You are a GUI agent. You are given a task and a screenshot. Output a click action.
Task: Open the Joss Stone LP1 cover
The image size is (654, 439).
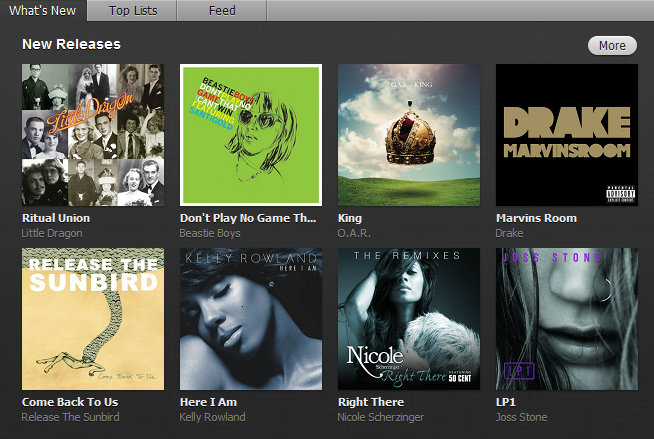[x=567, y=319]
